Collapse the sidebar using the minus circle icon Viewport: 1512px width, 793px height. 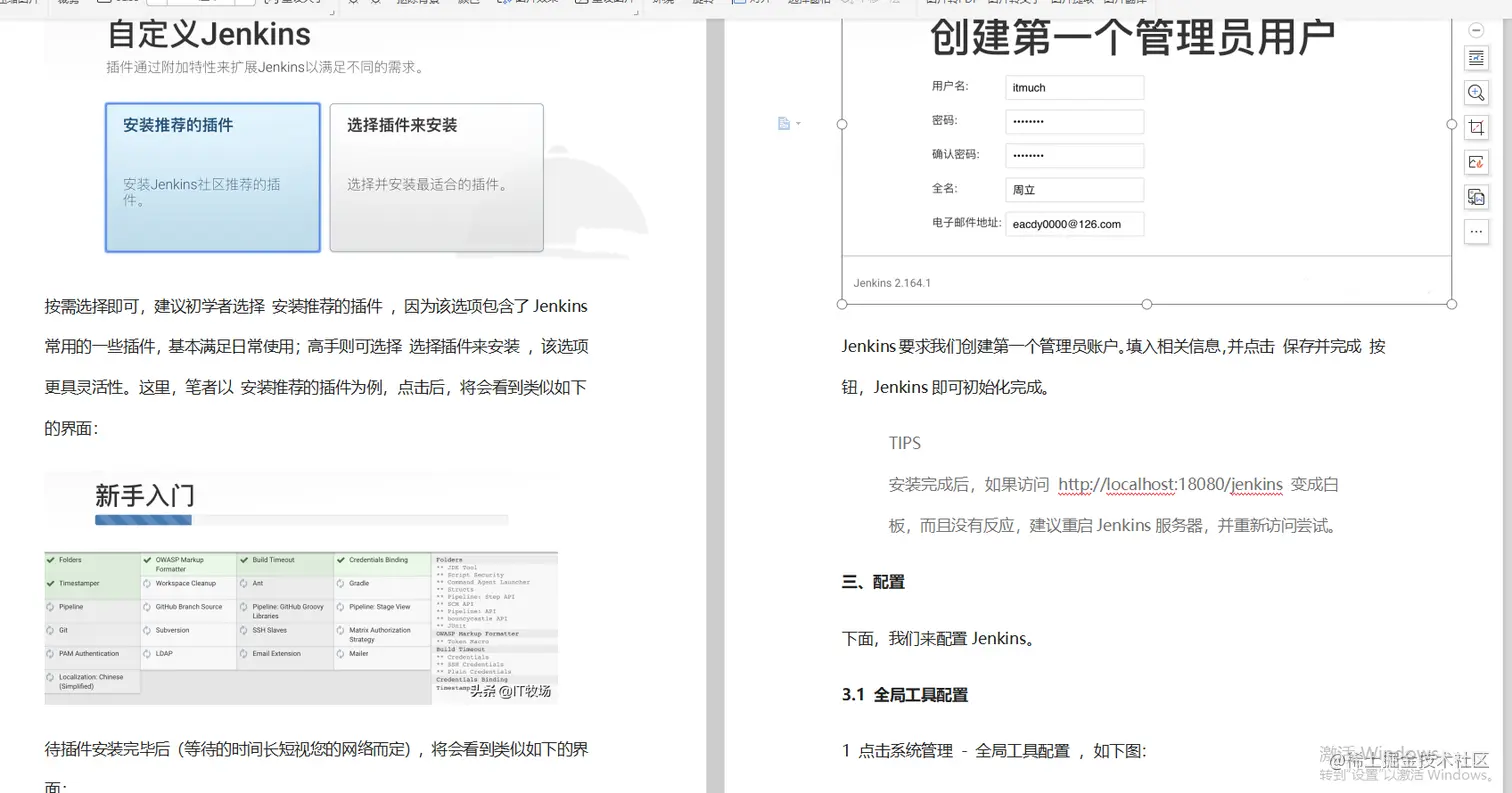pyautogui.click(x=1476, y=30)
